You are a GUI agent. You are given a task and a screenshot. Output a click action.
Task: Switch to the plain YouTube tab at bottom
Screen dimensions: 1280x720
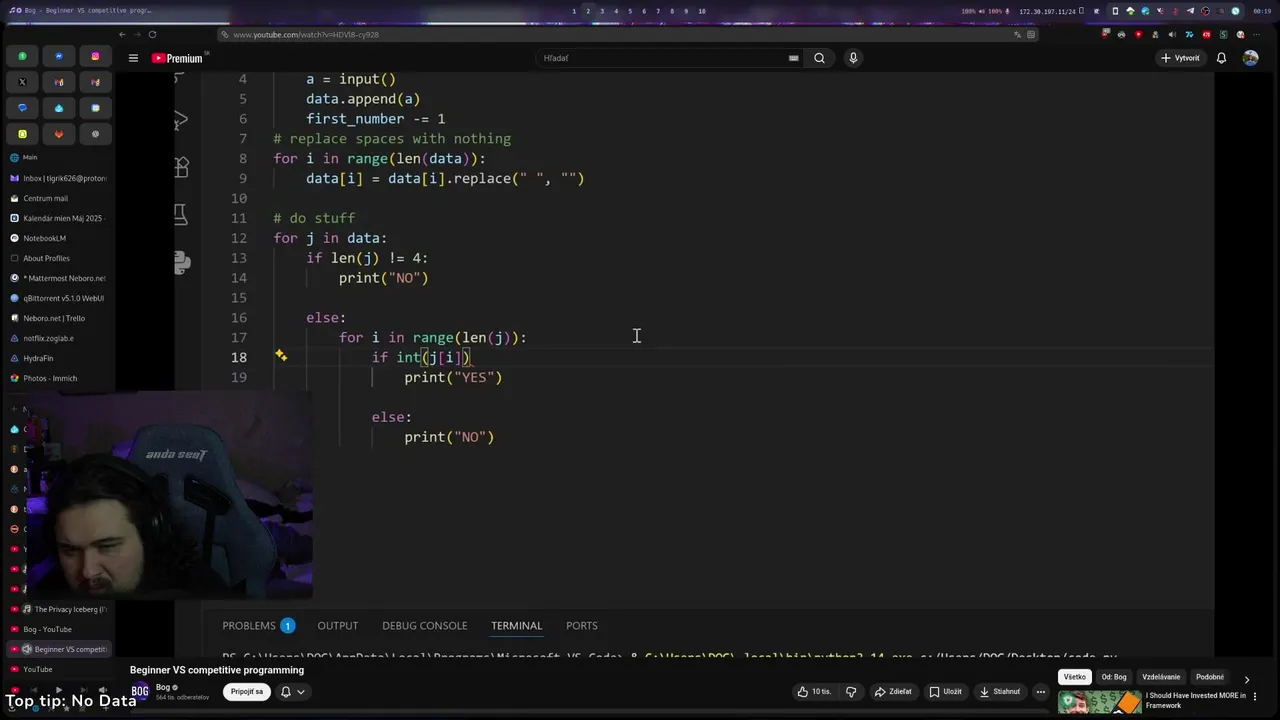coord(58,669)
